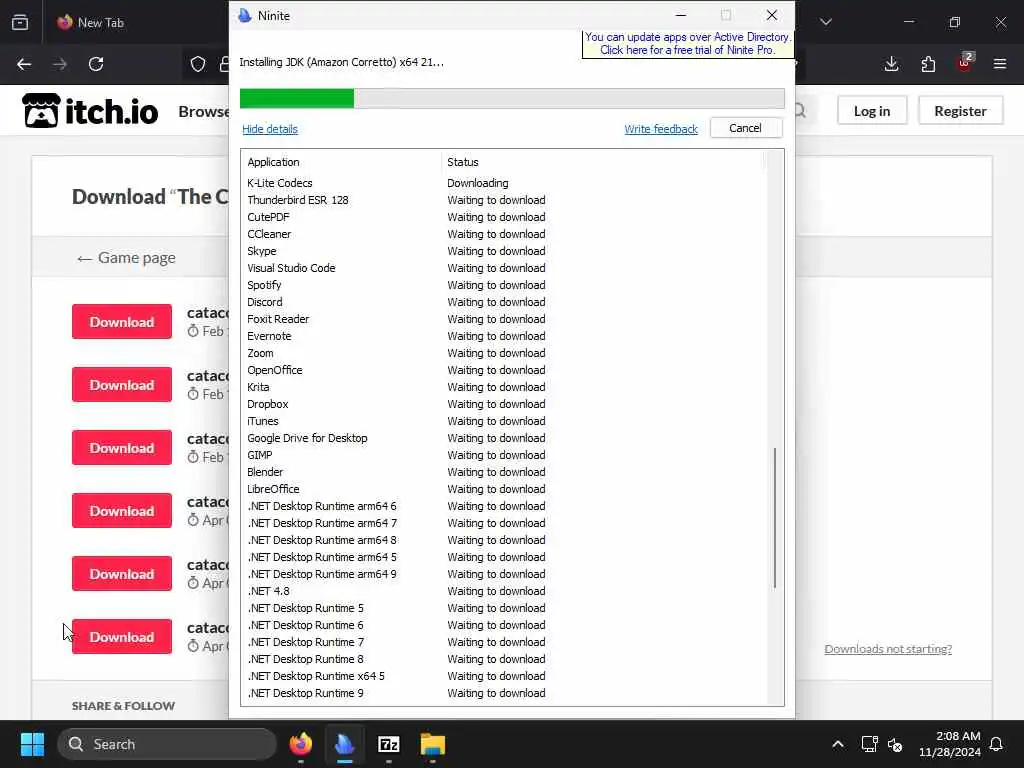Click the Ninite details list scrollbar thumb

[775, 518]
